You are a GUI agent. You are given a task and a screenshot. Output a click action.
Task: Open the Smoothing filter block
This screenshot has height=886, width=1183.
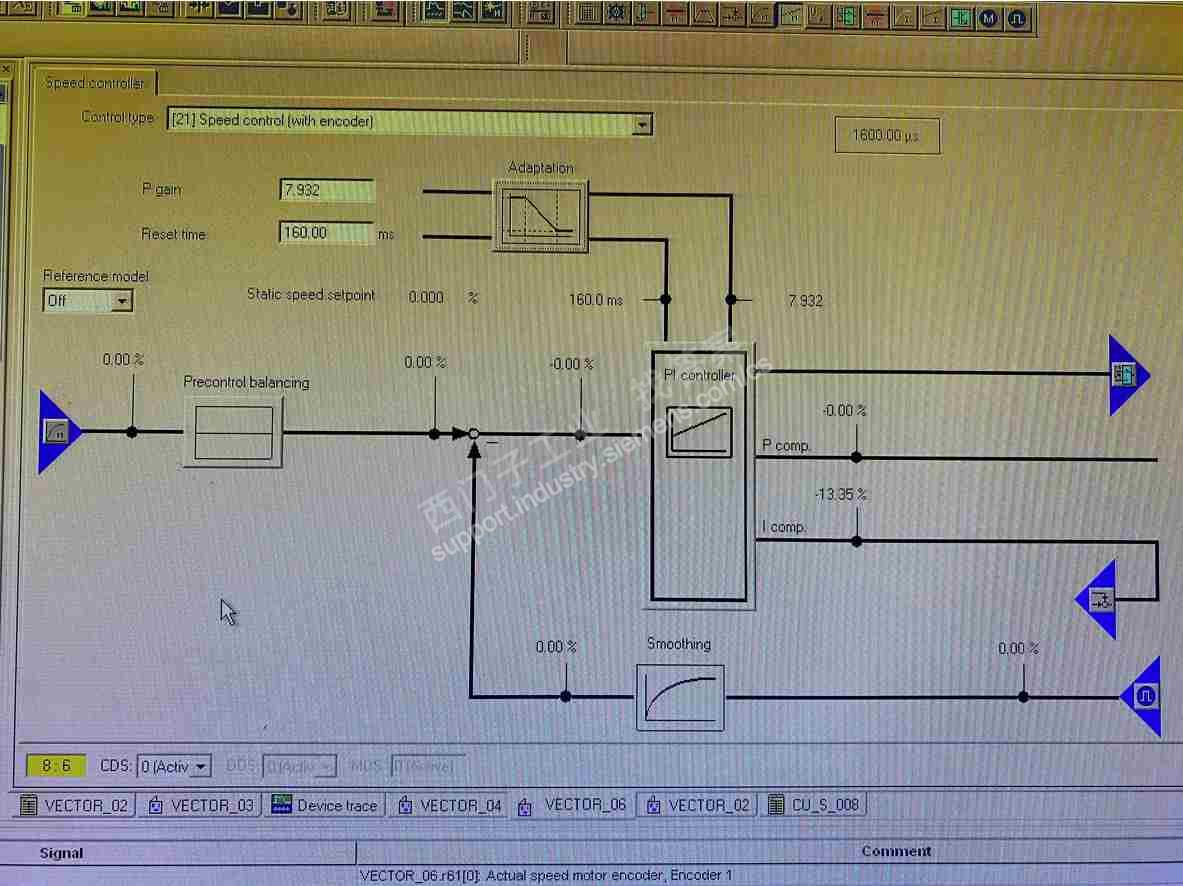pyautogui.click(x=680, y=697)
